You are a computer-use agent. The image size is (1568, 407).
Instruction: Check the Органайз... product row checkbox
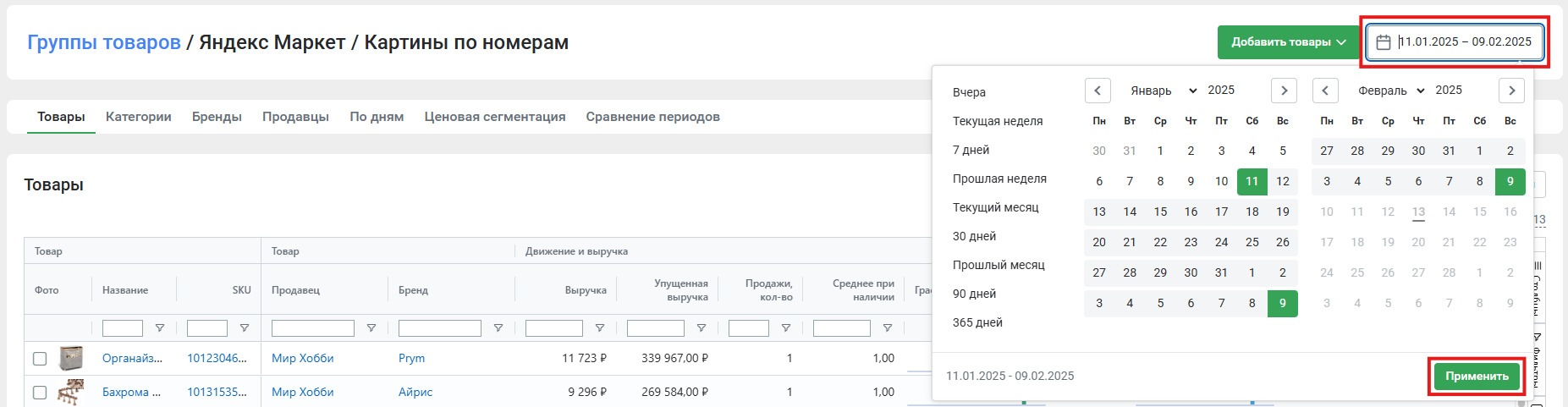(x=40, y=359)
